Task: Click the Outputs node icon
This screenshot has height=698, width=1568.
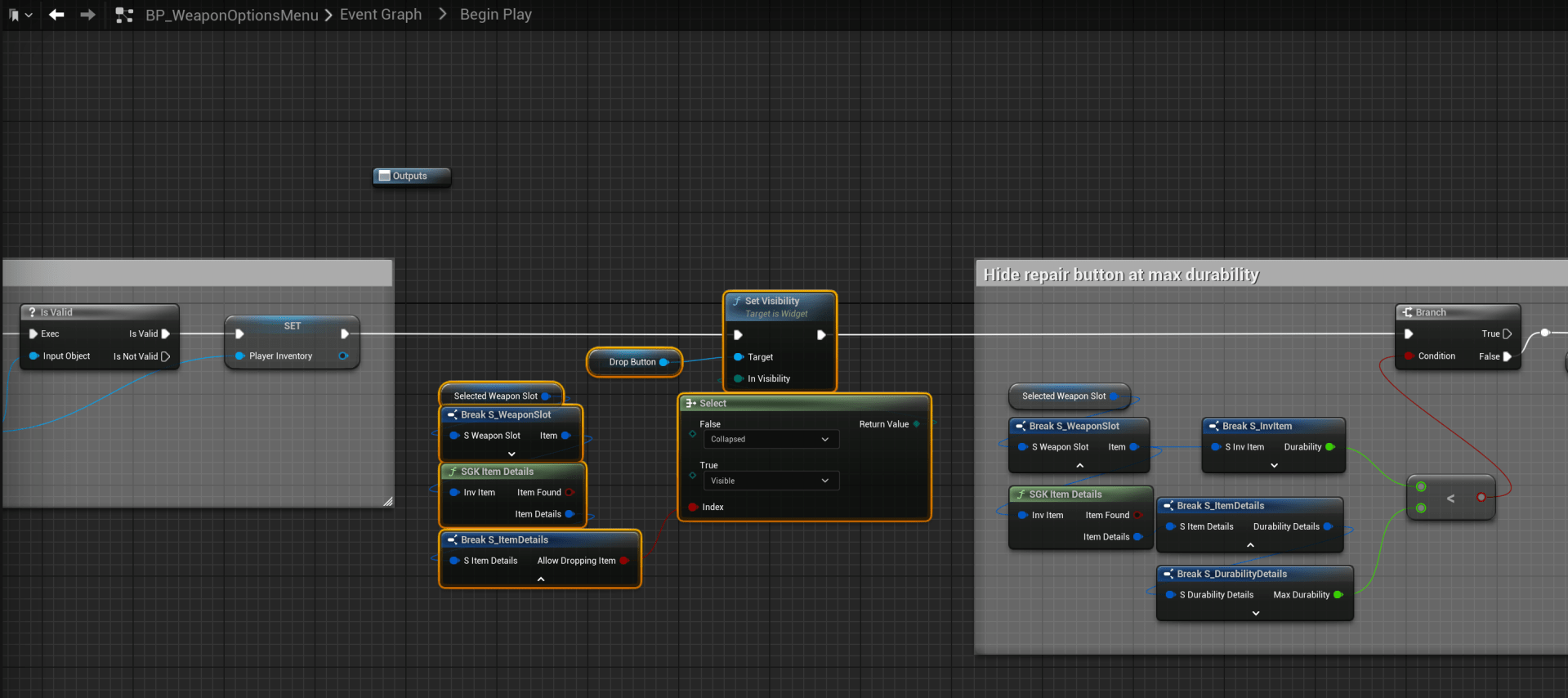Action: pos(384,176)
